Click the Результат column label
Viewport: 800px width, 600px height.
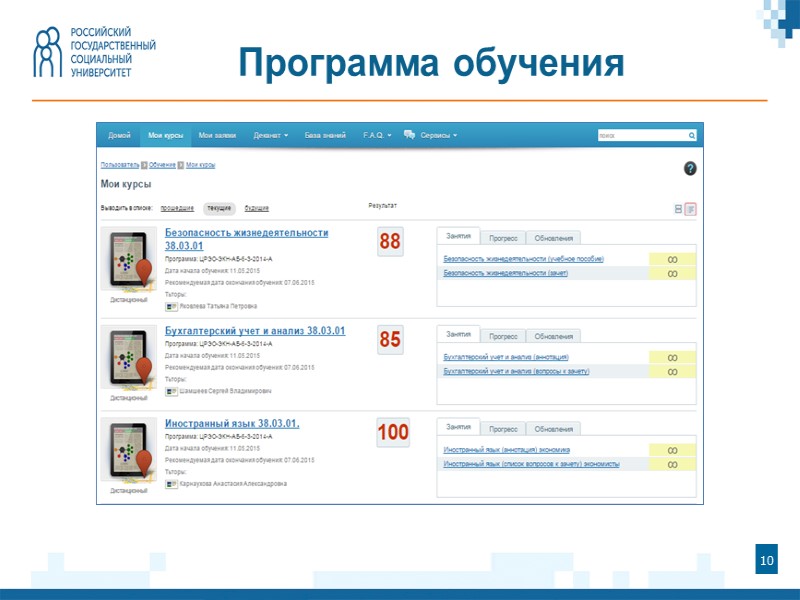tap(382, 206)
